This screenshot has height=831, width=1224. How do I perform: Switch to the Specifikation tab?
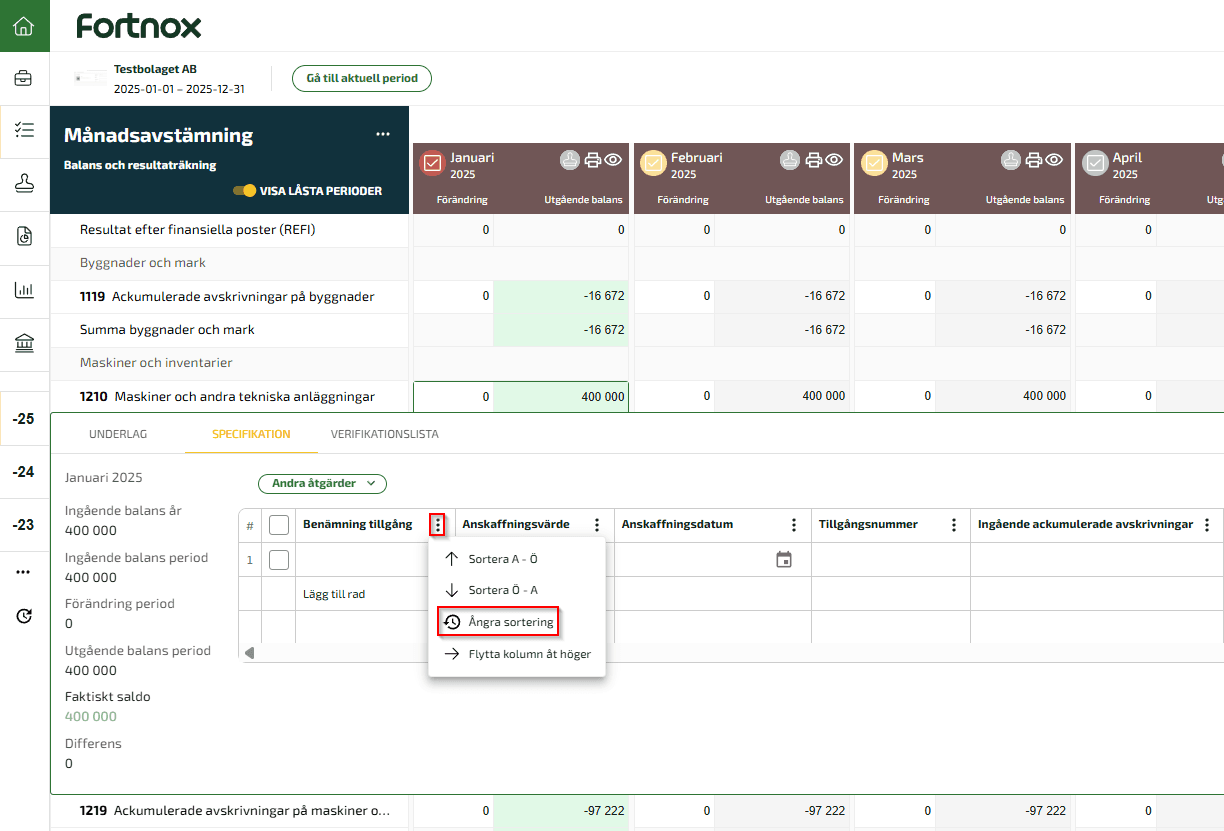click(251, 434)
